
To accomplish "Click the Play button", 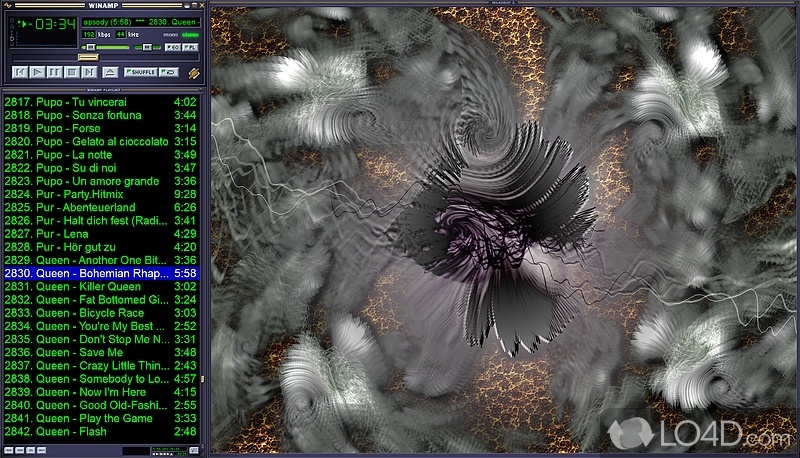I will (37, 72).
